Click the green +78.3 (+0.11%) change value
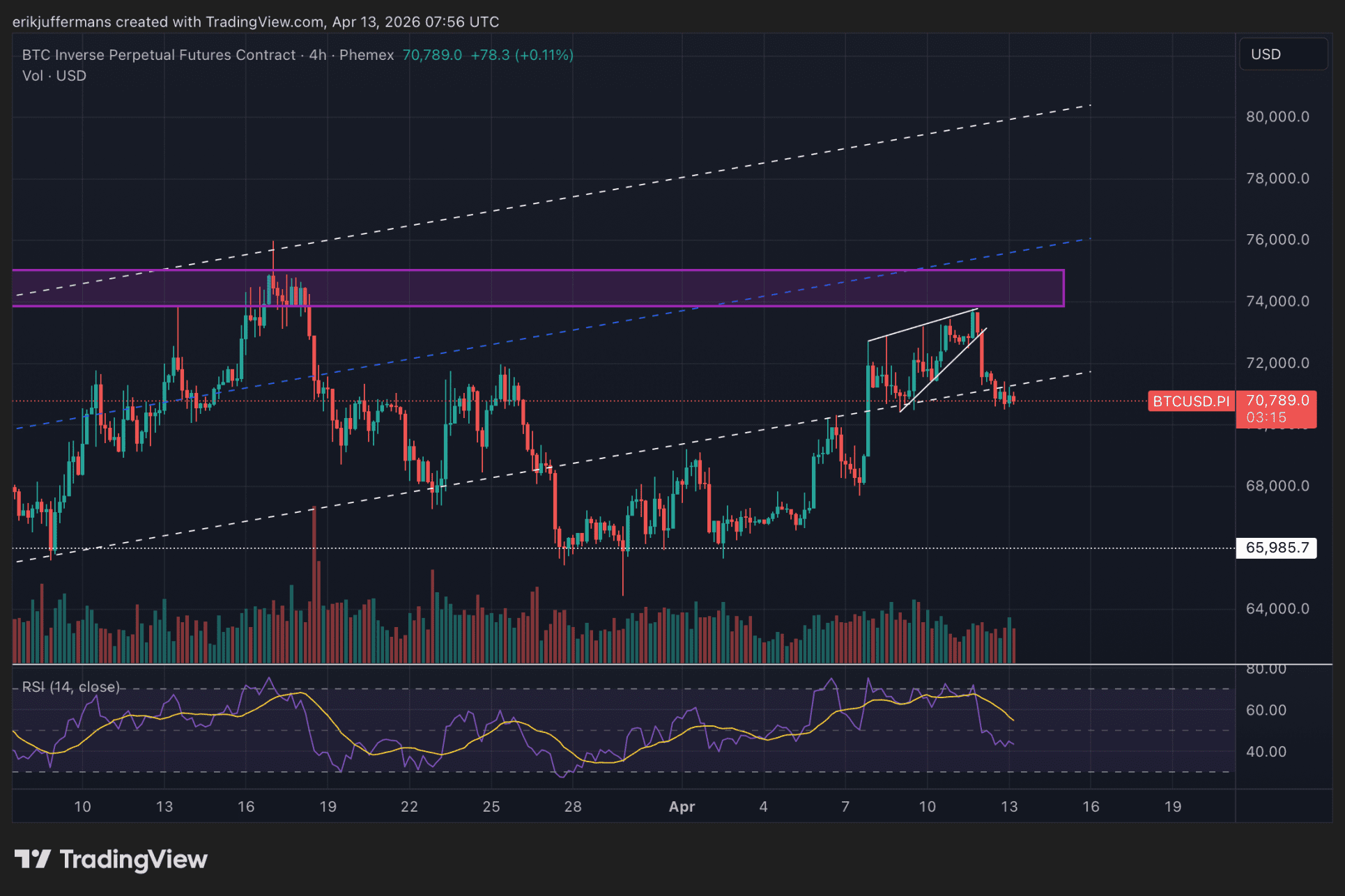Viewport: 1345px width, 896px height. point(521,55)
